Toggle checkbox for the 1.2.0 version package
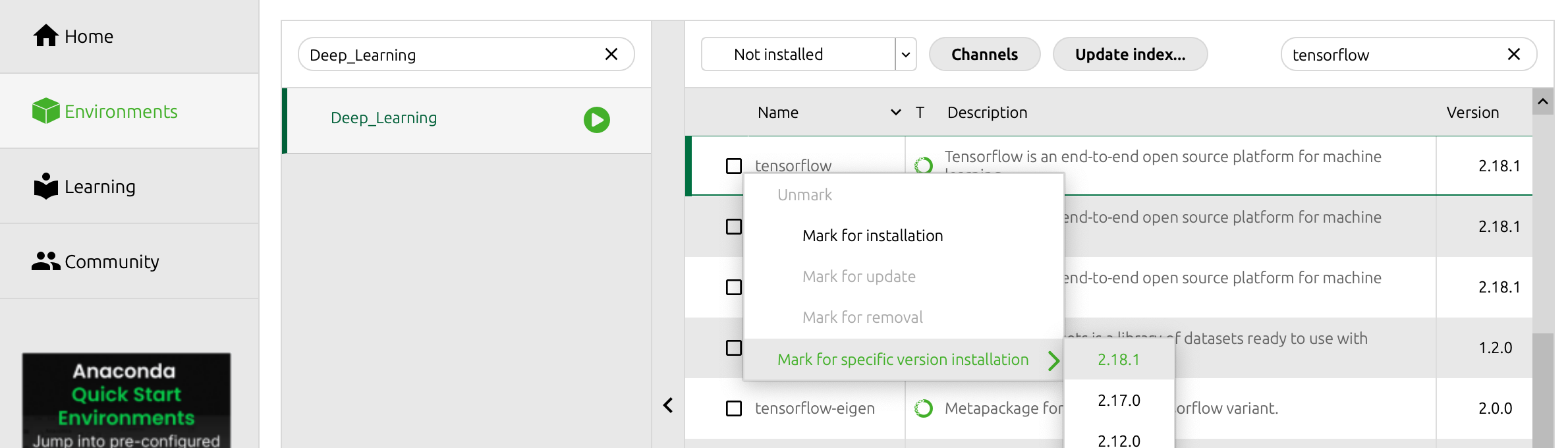Image resolution: width=1568 pixels, height=448 pixels. click(733, 348)
